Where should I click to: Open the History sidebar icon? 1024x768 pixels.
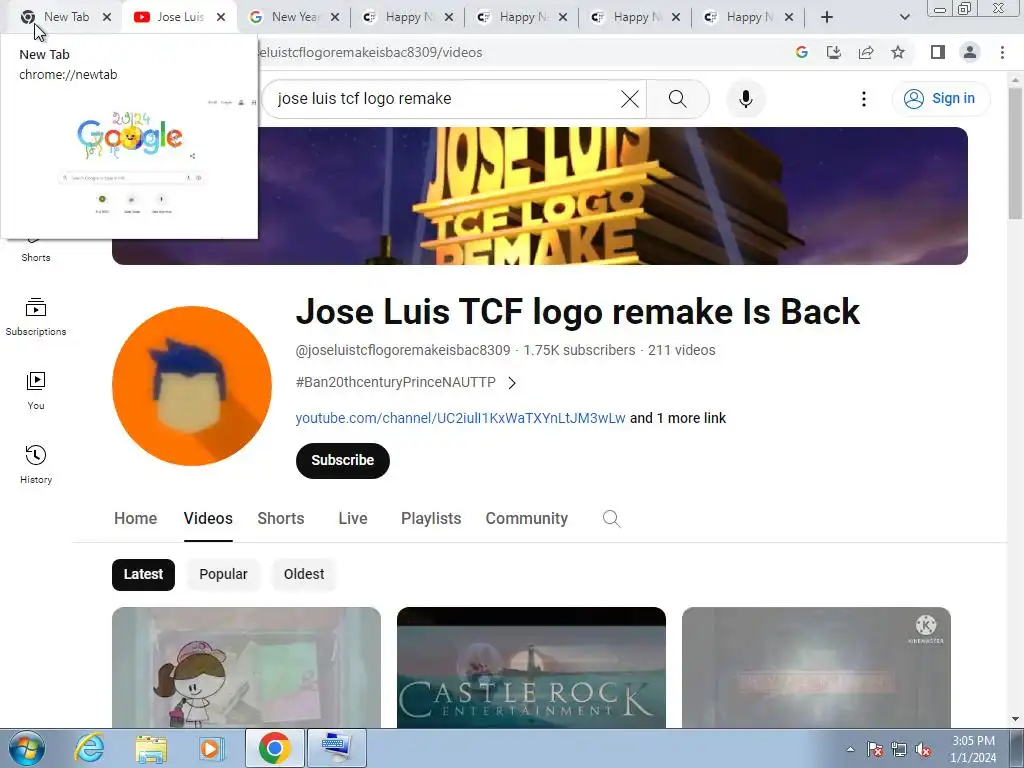point(36,464)
